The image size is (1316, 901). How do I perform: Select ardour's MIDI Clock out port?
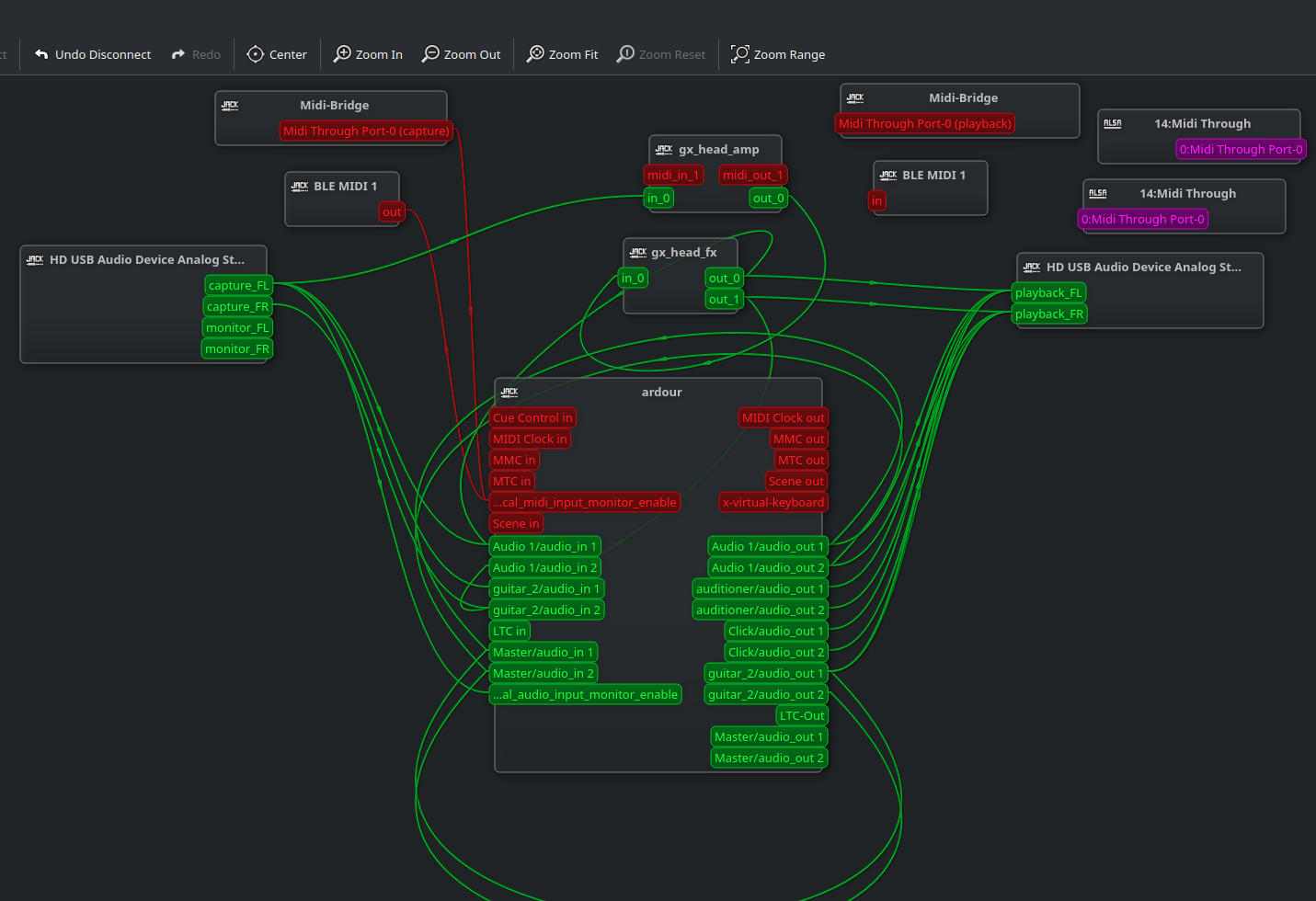tap(784, 417)
